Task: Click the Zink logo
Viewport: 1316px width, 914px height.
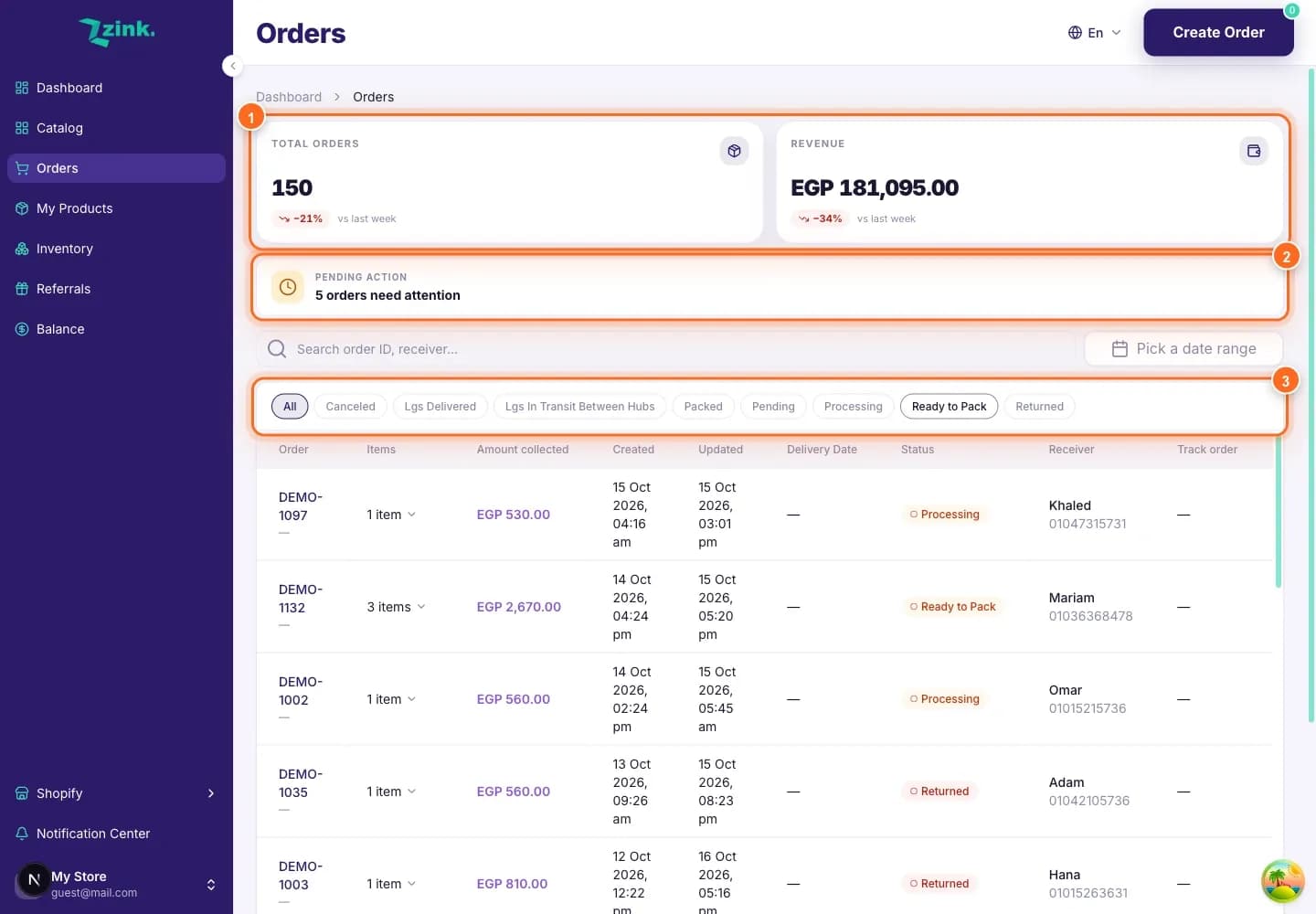Action: [x=116, y=32]
